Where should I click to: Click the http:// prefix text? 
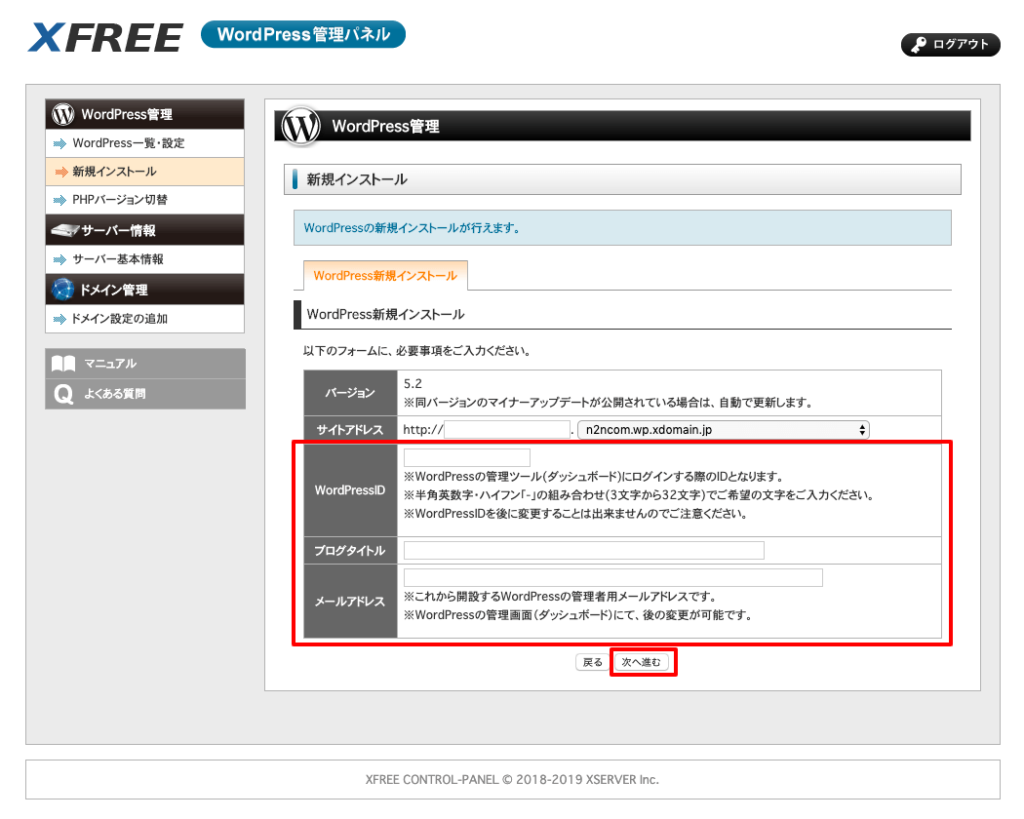pos(423,430)
